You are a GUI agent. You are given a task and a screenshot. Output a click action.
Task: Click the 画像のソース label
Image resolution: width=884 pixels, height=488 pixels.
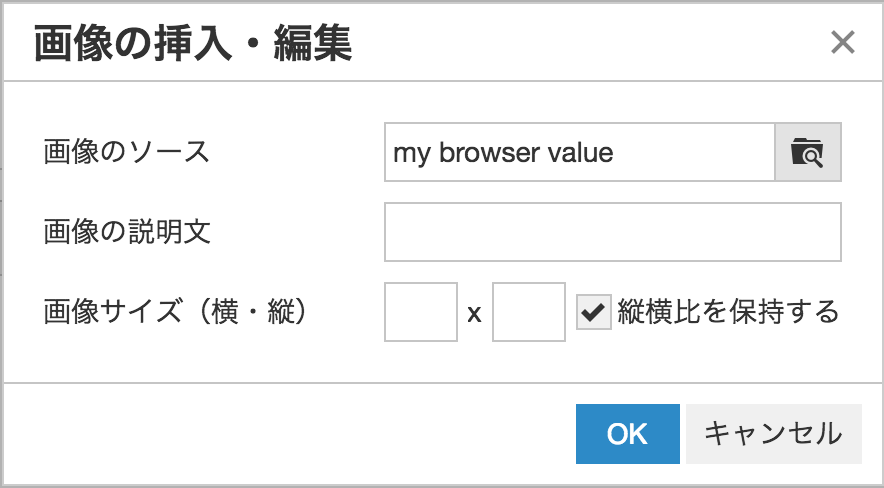pos(127,152)
